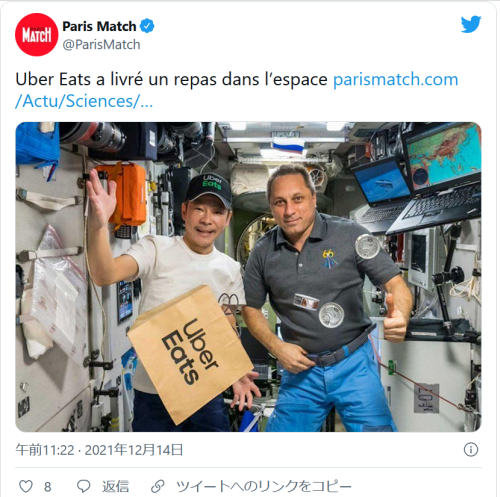Click ツイートへのリンクをコピー button
Viewport: 500px width, 497px height.
(x=264, y=487)
